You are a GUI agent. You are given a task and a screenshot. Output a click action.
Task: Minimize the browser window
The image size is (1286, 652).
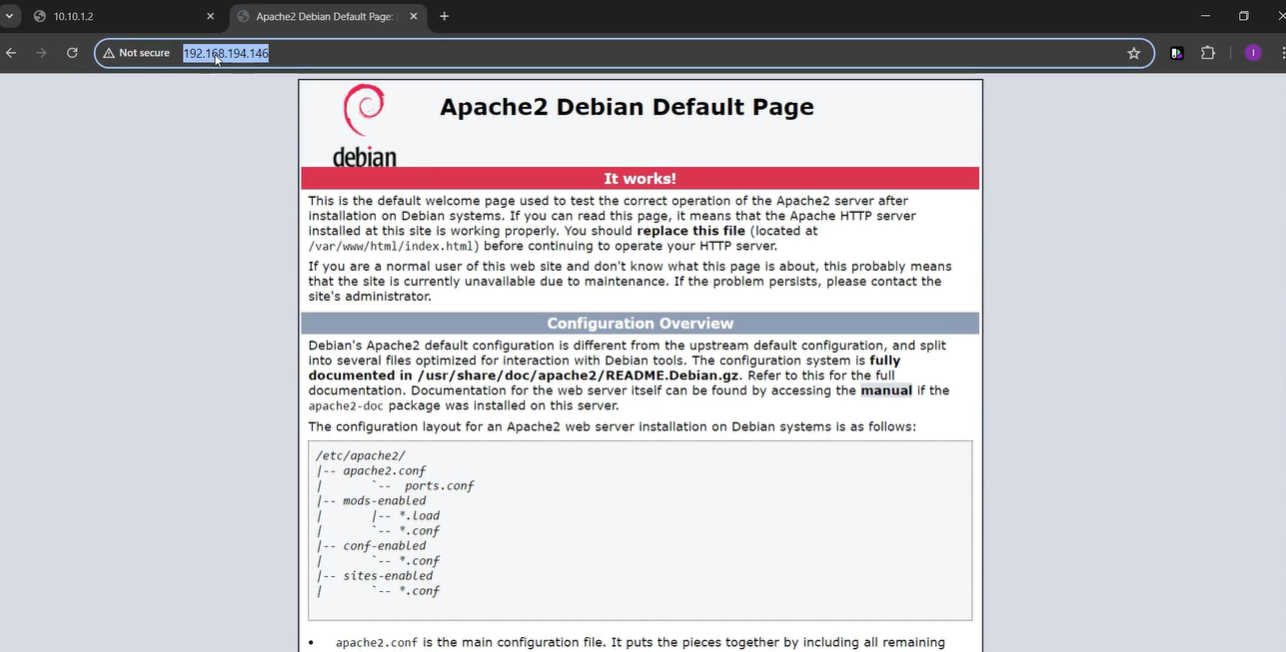1205,16
